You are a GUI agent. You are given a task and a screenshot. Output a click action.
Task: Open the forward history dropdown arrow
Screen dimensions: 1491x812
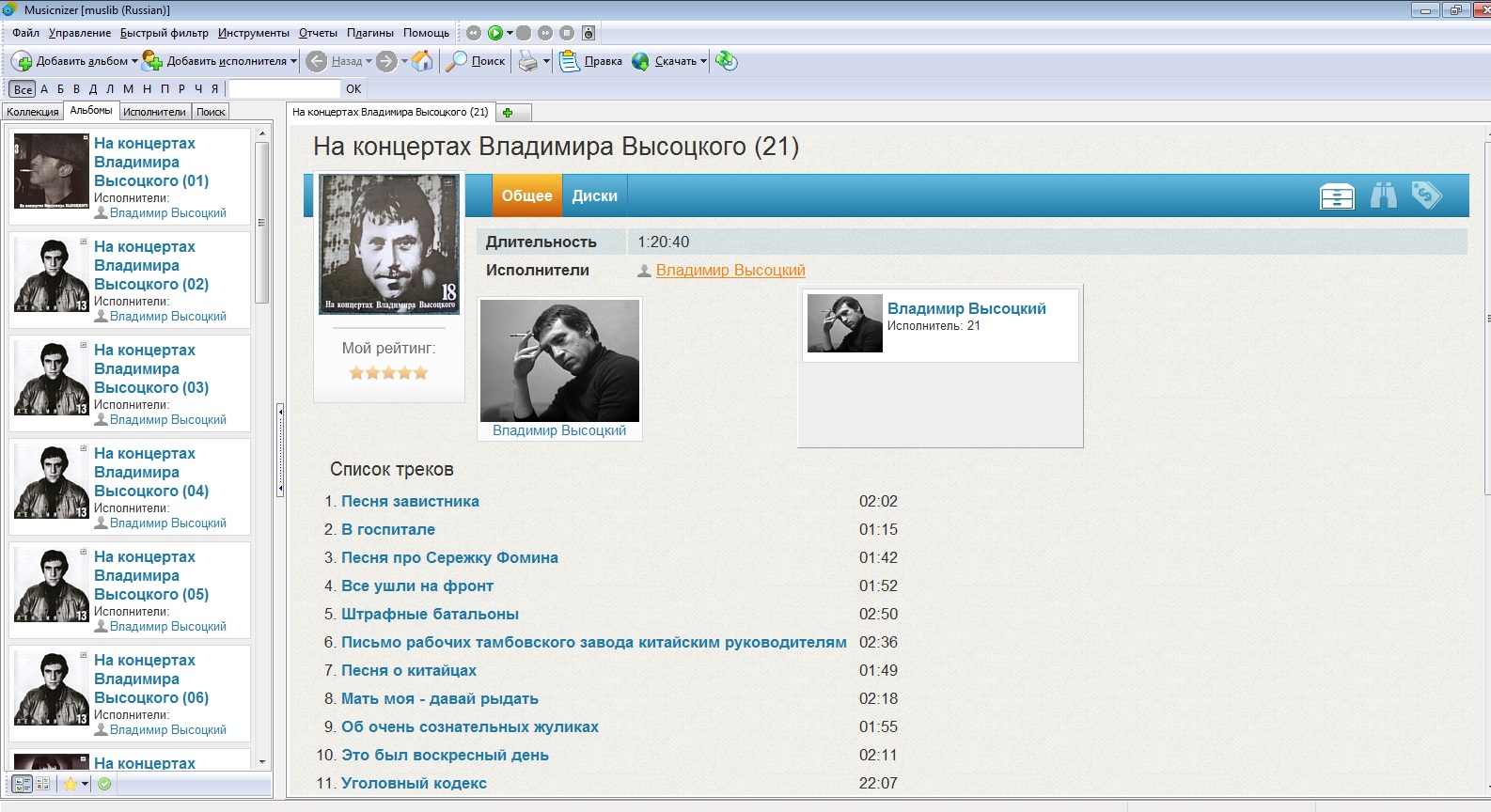404,62
